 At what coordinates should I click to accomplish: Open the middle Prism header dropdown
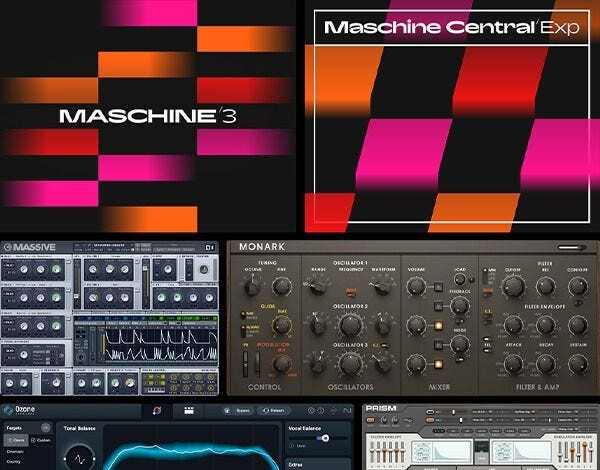point(525,412)
